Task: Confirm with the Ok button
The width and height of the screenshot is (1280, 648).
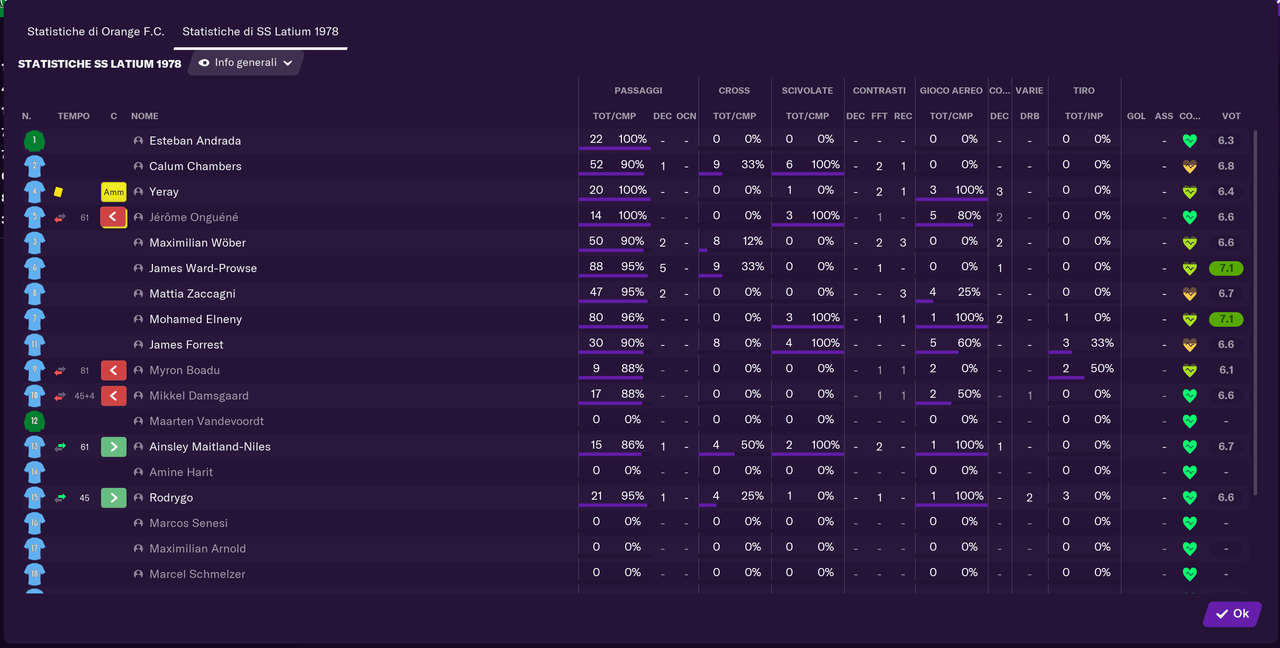Action: pyautogui.click(x=1232, y=614)
